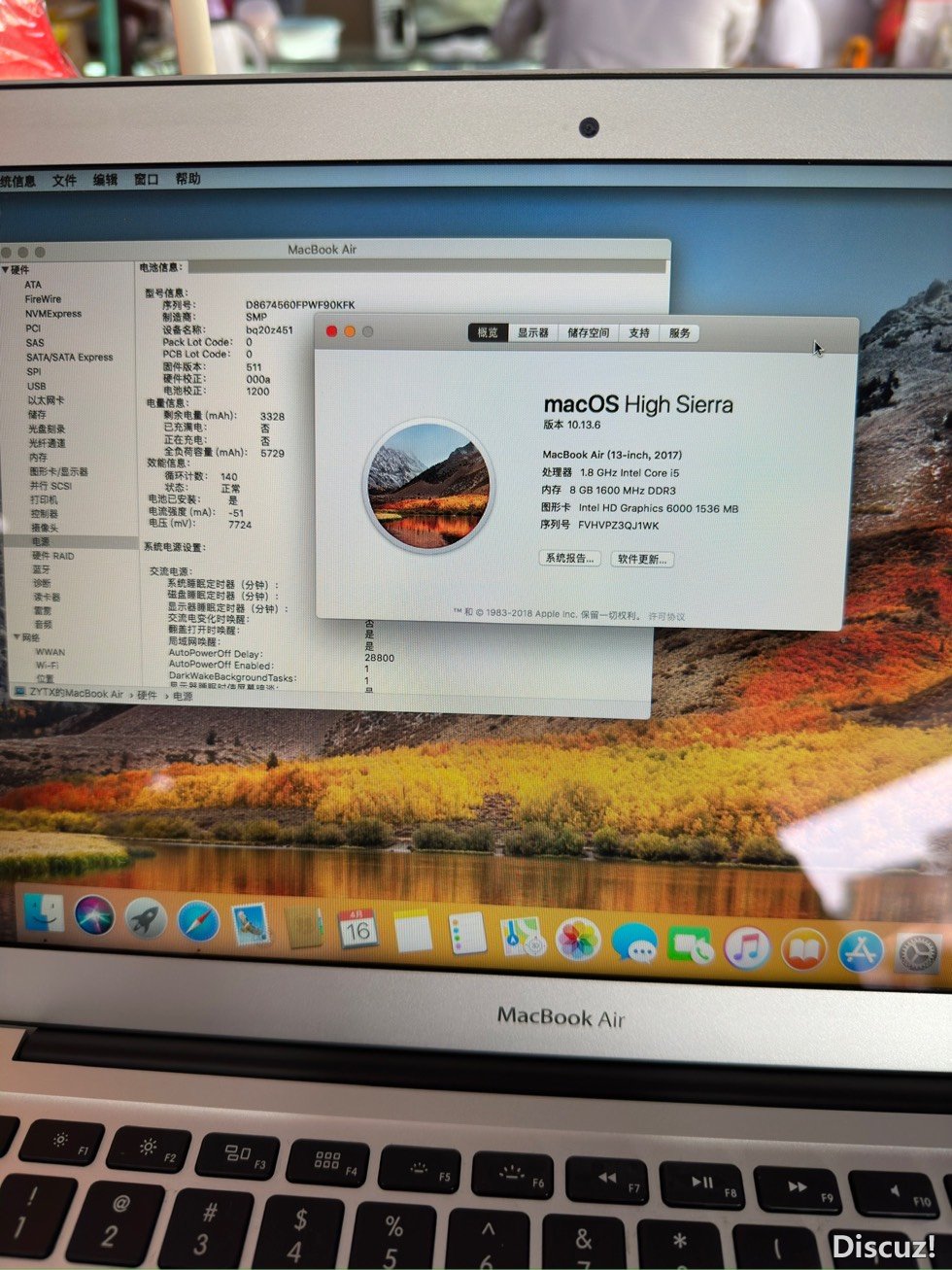Open Contacts book icon in Dock
The image size is (952, 1270).
pos(303,927)
